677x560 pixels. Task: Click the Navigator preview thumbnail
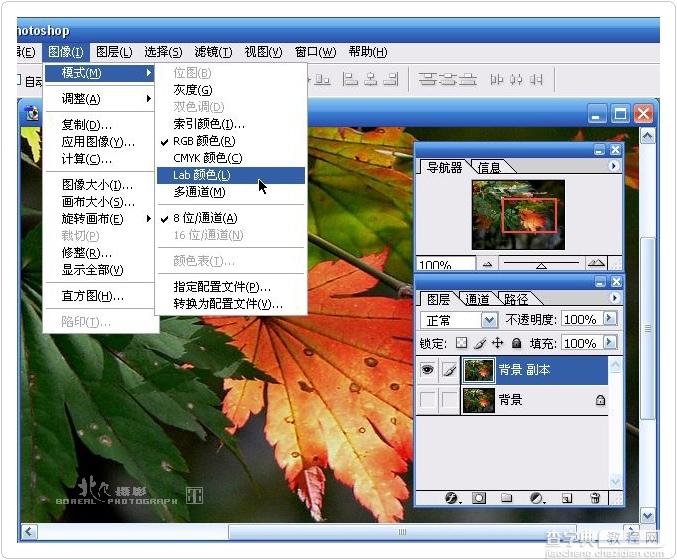click(518, 215)
